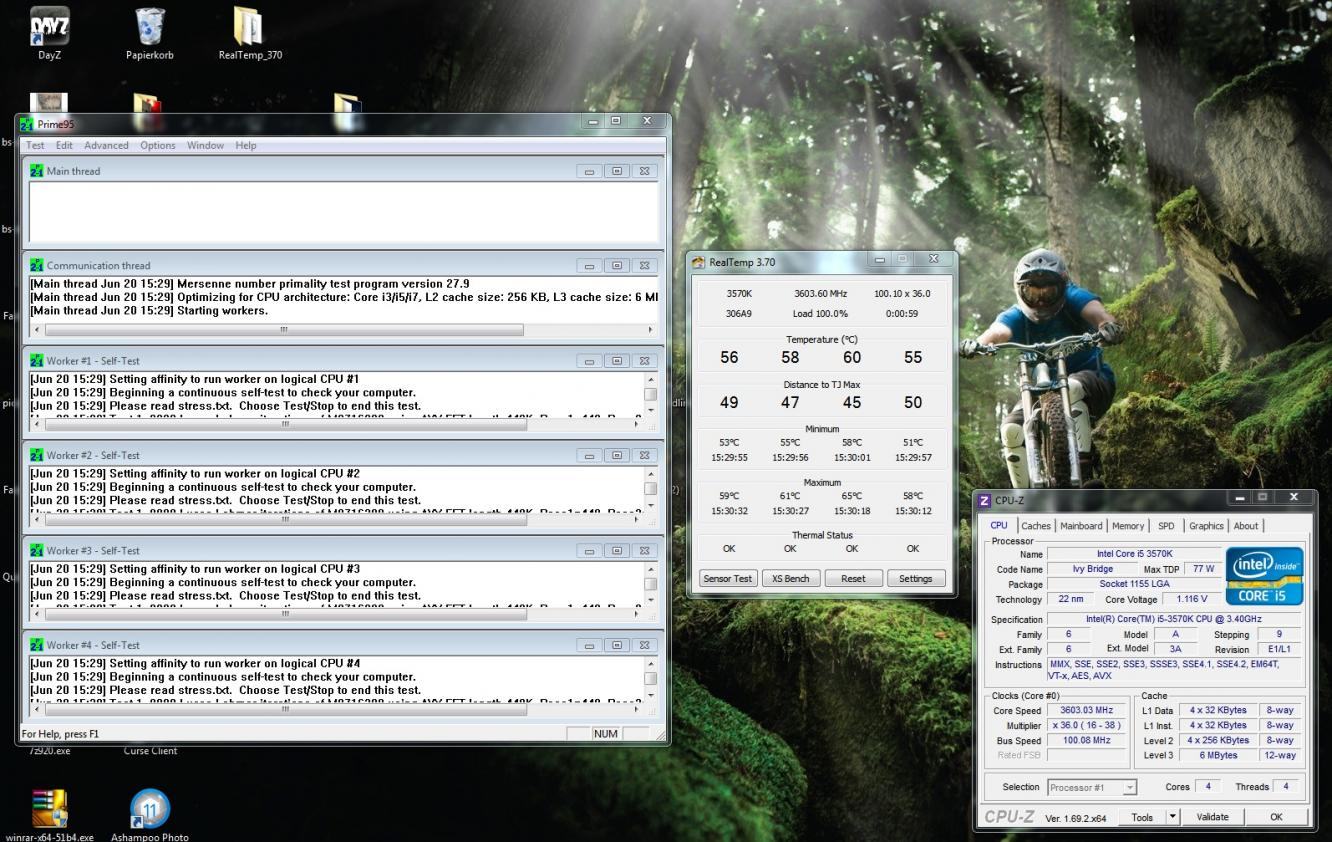
Task: Click the Prime95 title bar icon
Action: tap(26, 124)
